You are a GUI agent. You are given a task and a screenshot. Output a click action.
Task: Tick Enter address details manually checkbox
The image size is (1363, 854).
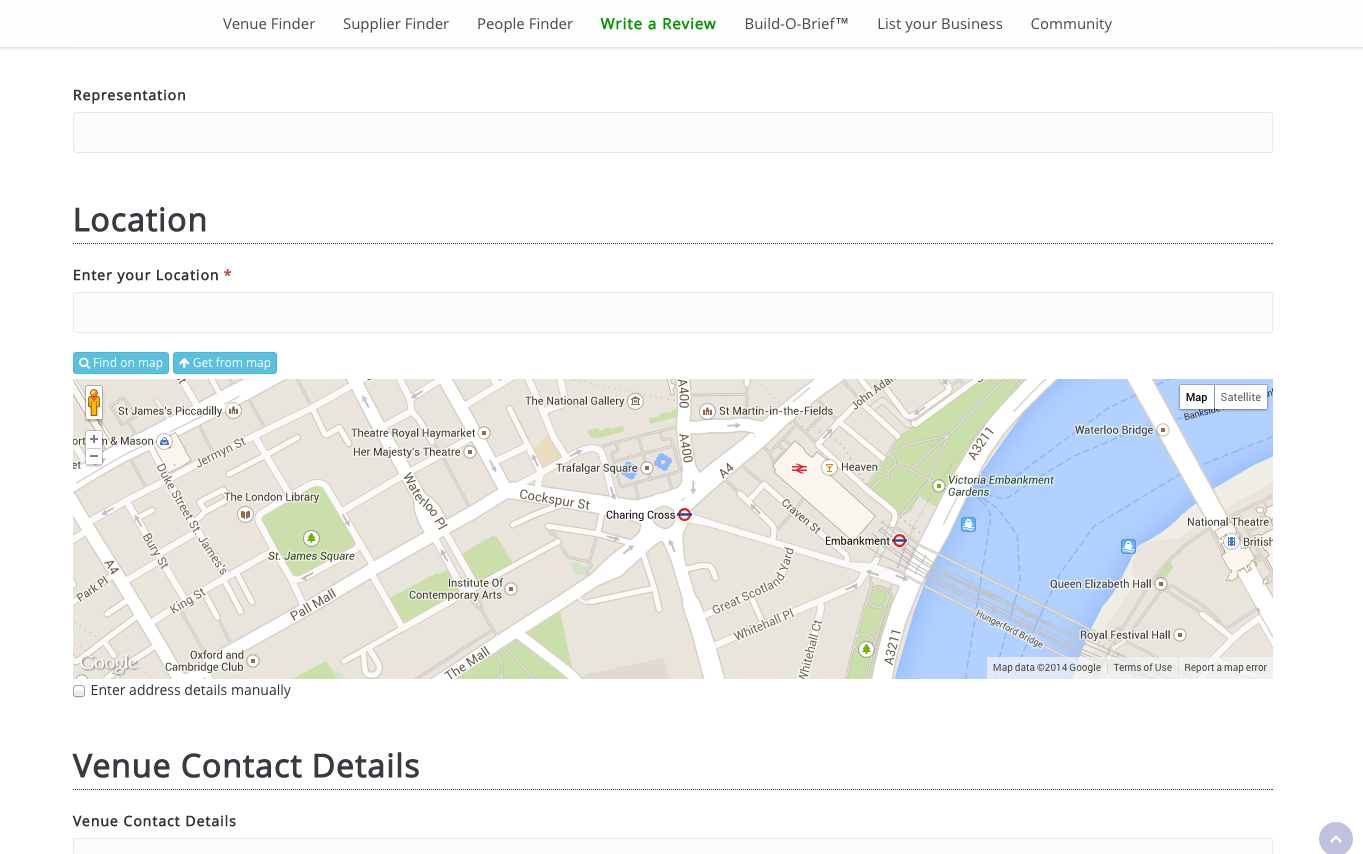[x=79, y=691]
